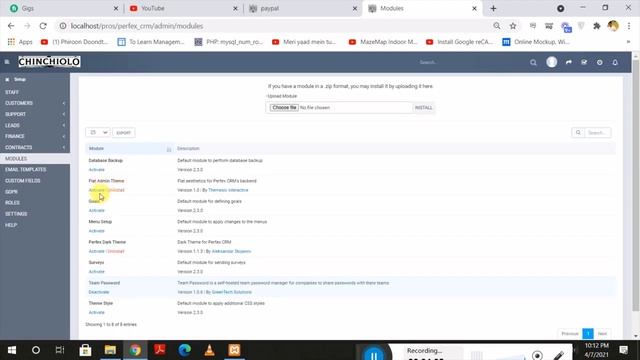Open the entries-per-page dropdown
Screen dimensions: 640x360
coord(98,133)
